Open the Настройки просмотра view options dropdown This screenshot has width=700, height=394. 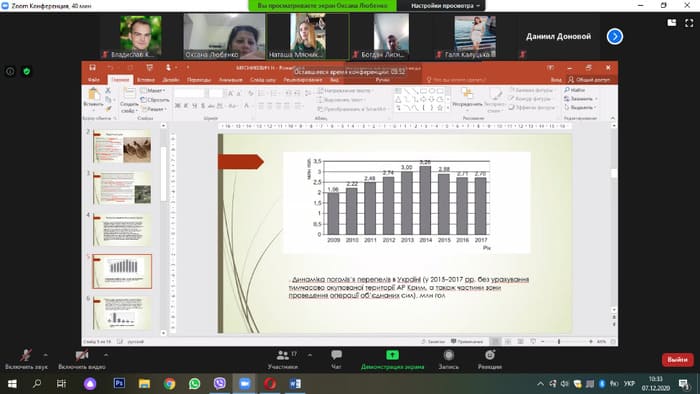tap(445, 6)
